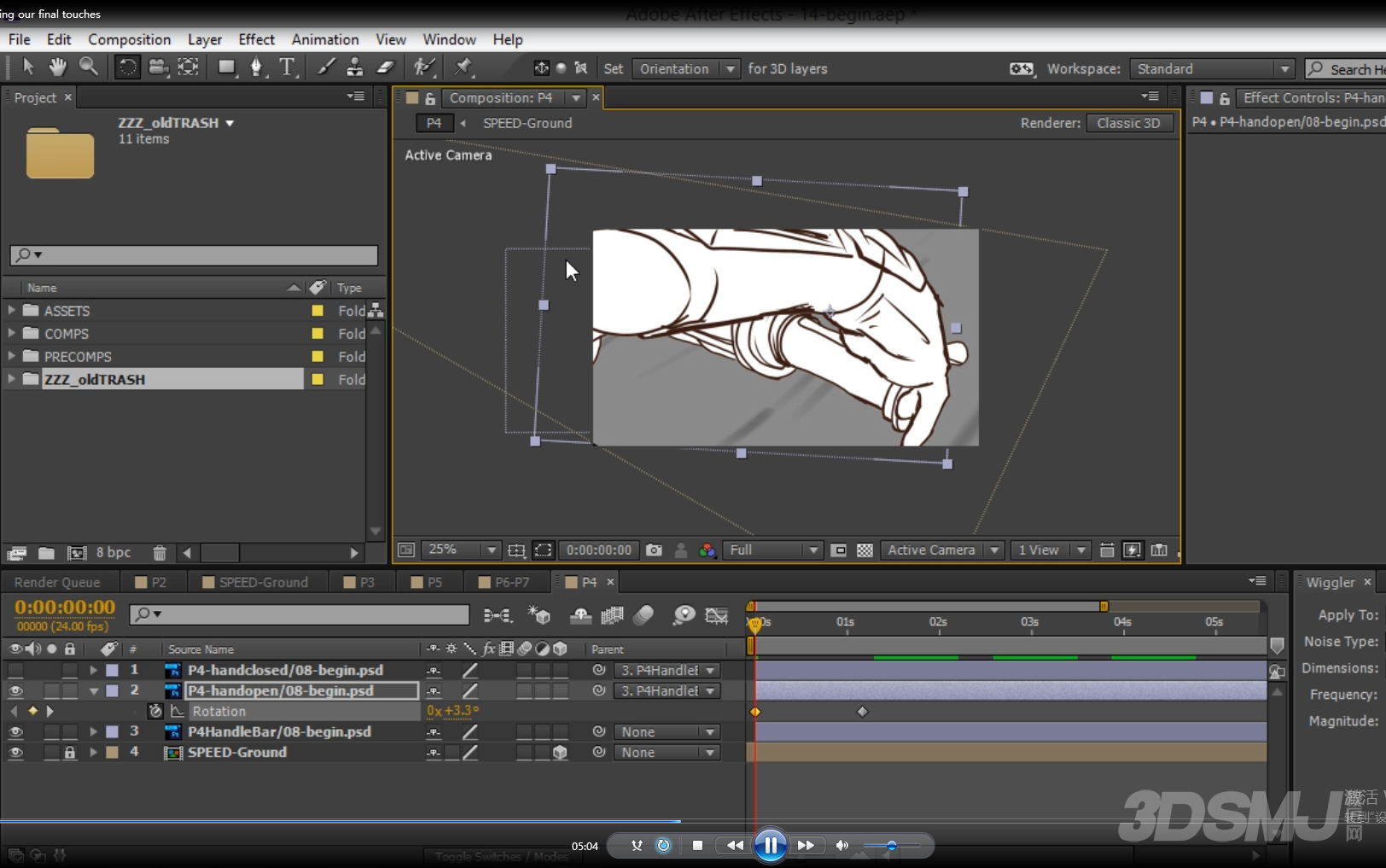The height and width of the screenshot is (868, 1386).
Task: Select the Unified Camera tool
Action: [158, 67]
